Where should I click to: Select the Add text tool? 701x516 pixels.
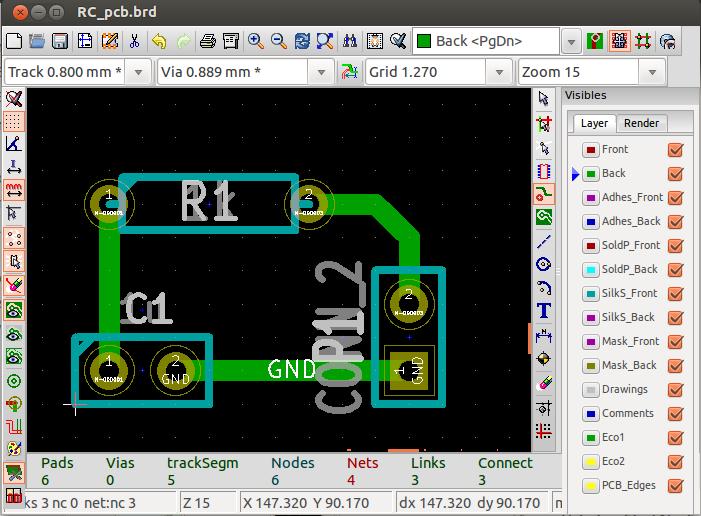tap(544, 311)
